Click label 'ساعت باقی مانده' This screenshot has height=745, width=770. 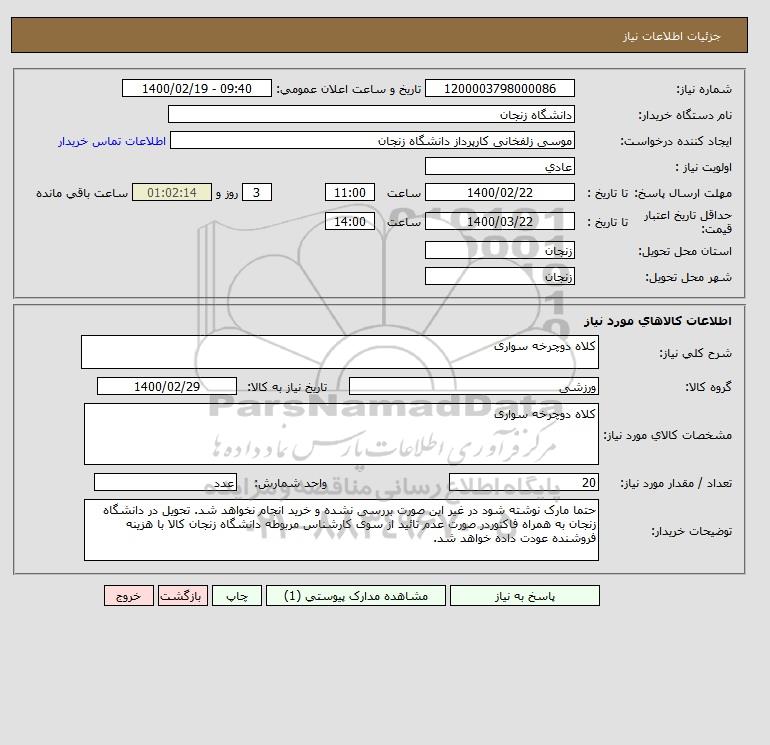click(x=82, y=193)
